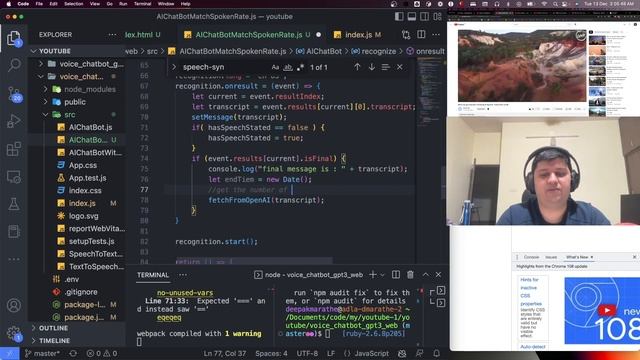Screen dimensions: 640x360
Task: Open logo.svg in file tree
Action: coord(83,216)
